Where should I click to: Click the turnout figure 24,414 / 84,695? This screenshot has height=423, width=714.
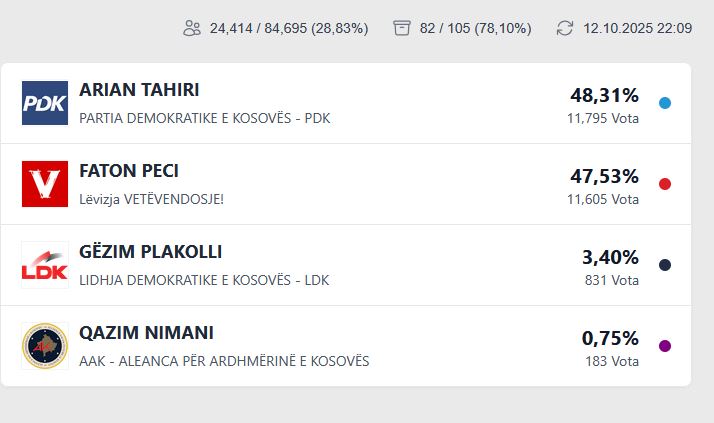(x=289, y=28)
